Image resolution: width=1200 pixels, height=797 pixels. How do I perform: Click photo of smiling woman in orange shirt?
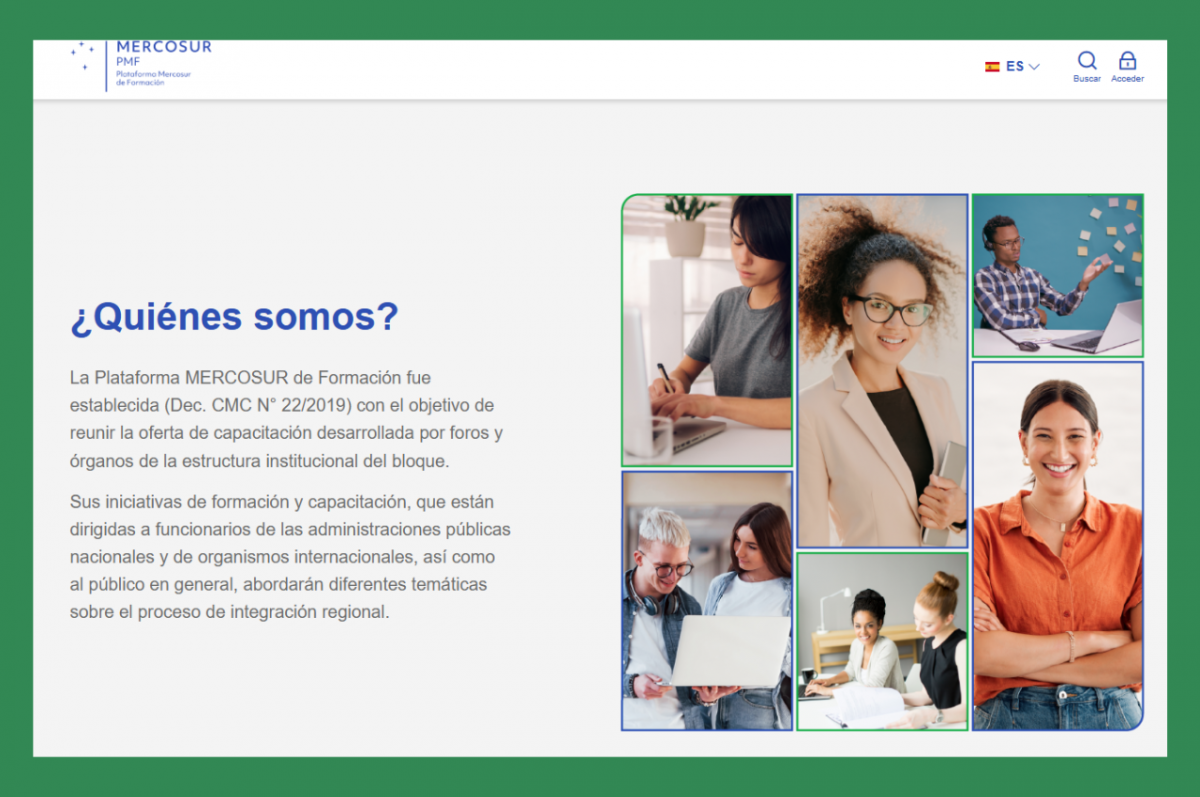coord(1057,545)
